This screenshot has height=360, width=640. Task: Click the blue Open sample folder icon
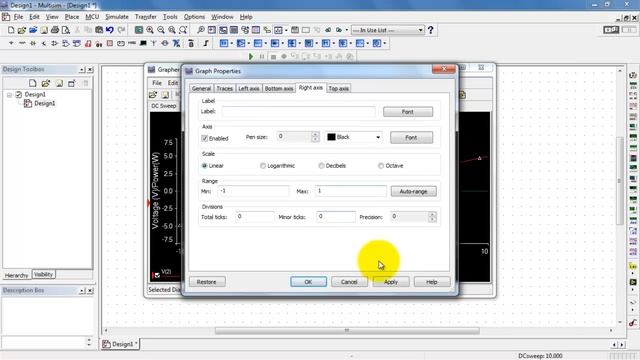(x=33, y=30)
